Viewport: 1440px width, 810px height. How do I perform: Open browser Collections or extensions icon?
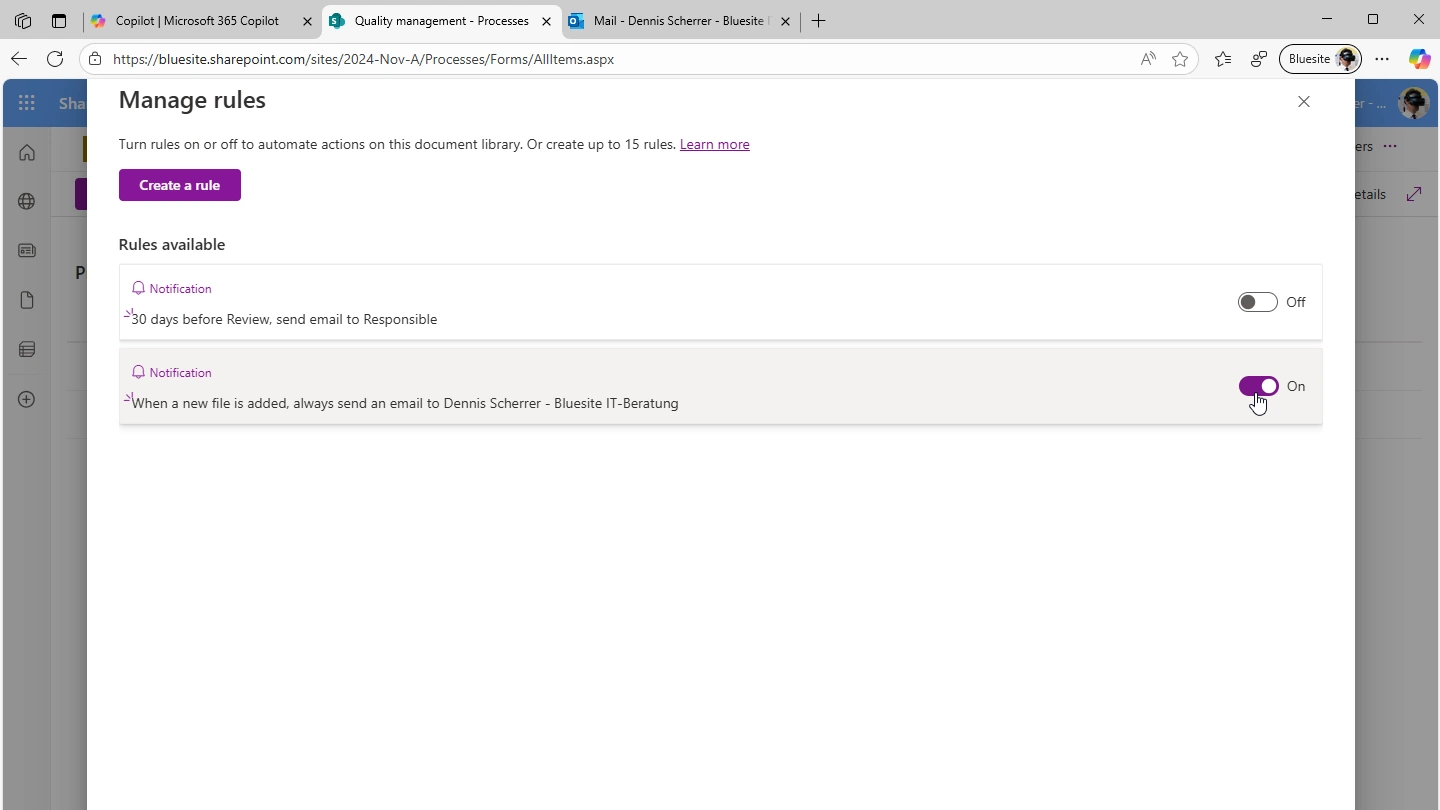click(1259, 59)
